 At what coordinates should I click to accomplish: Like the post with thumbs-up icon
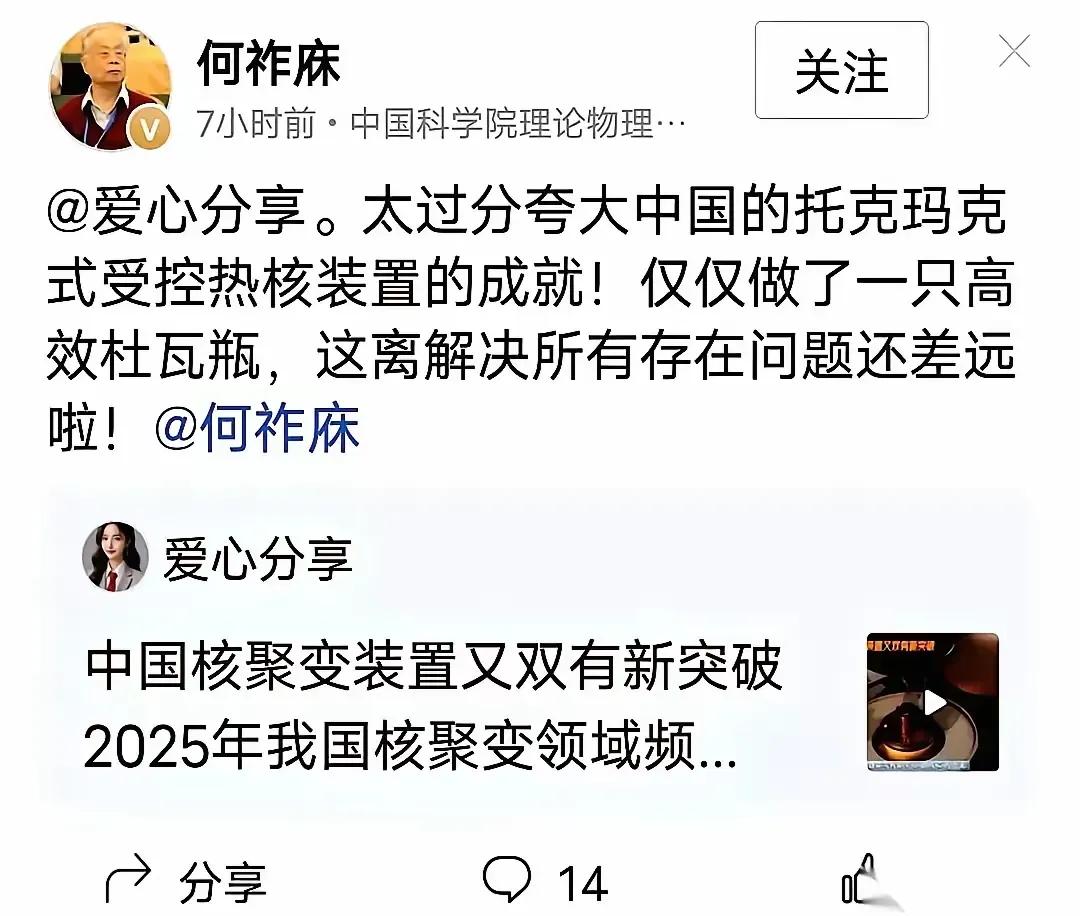point(860,879)
